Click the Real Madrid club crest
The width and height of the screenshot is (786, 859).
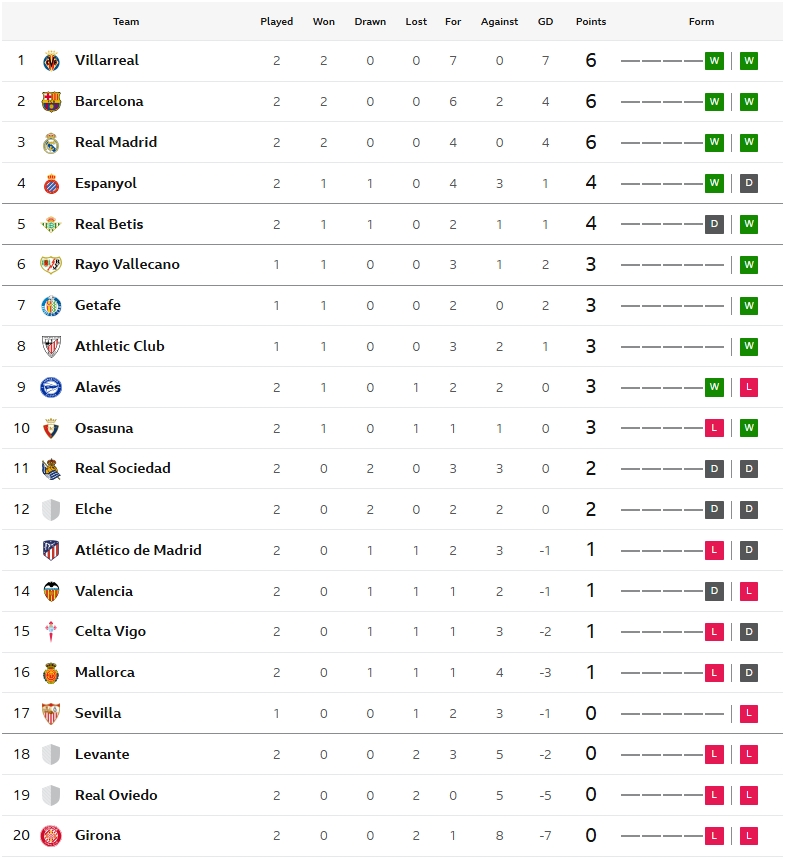pos(51,143)
